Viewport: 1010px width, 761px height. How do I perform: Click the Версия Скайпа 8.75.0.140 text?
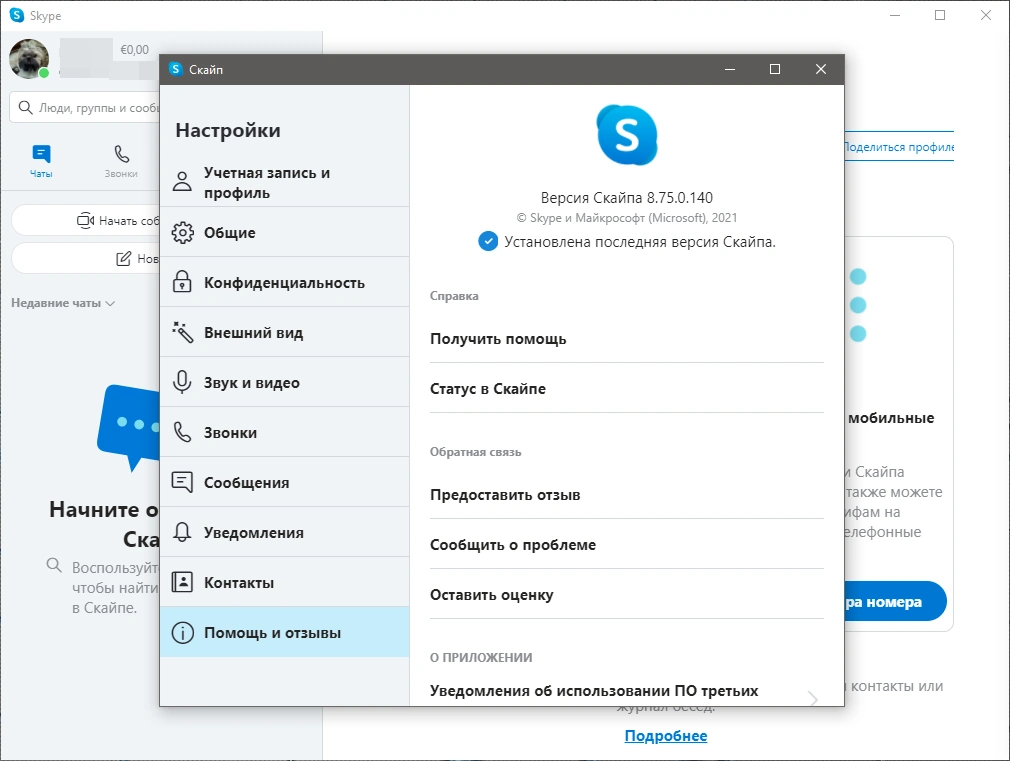tap(627, 198)
